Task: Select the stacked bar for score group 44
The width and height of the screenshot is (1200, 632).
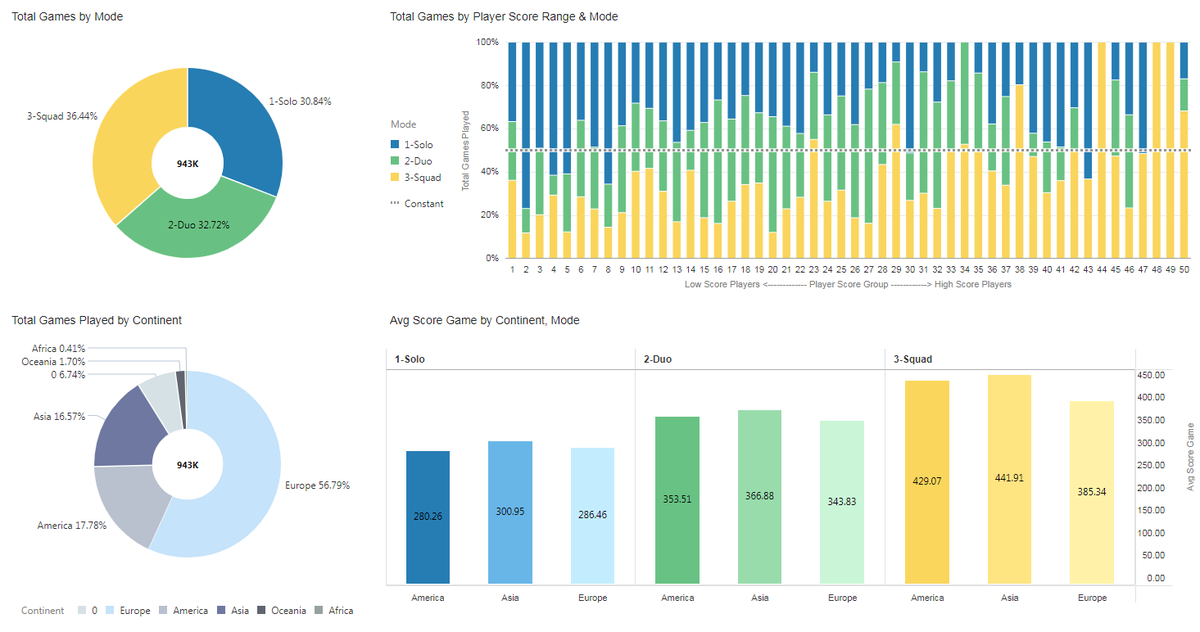Action: coord(1101,150)
